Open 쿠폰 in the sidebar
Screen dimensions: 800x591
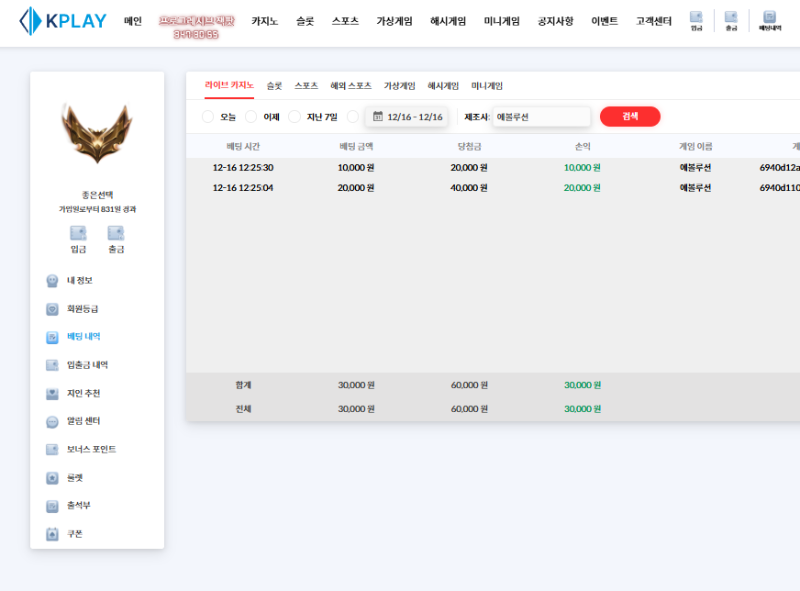(x=74, y=534)
